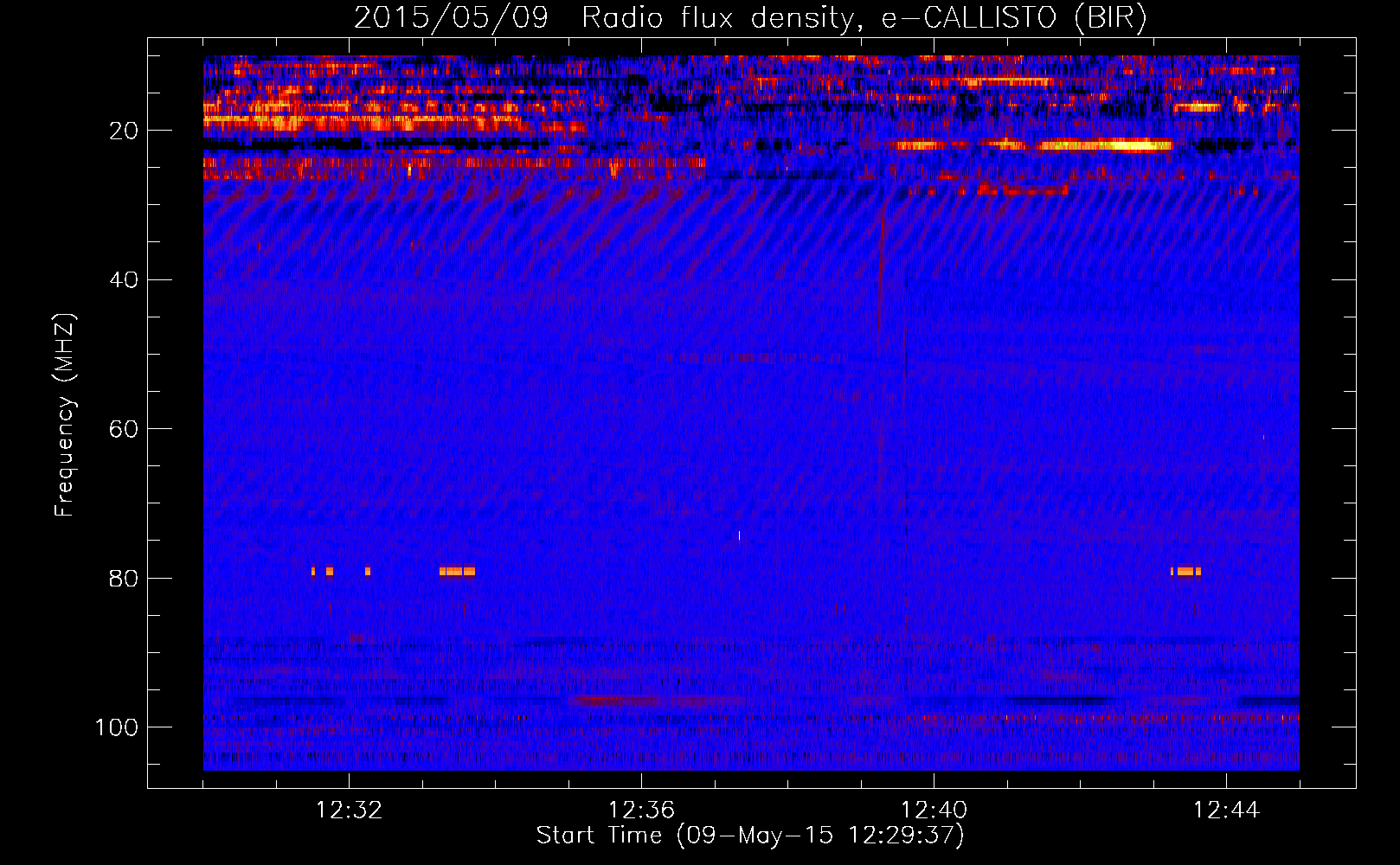Click the 12:36 time tick label
The image size is (1400, 865).
click(641, 811)
